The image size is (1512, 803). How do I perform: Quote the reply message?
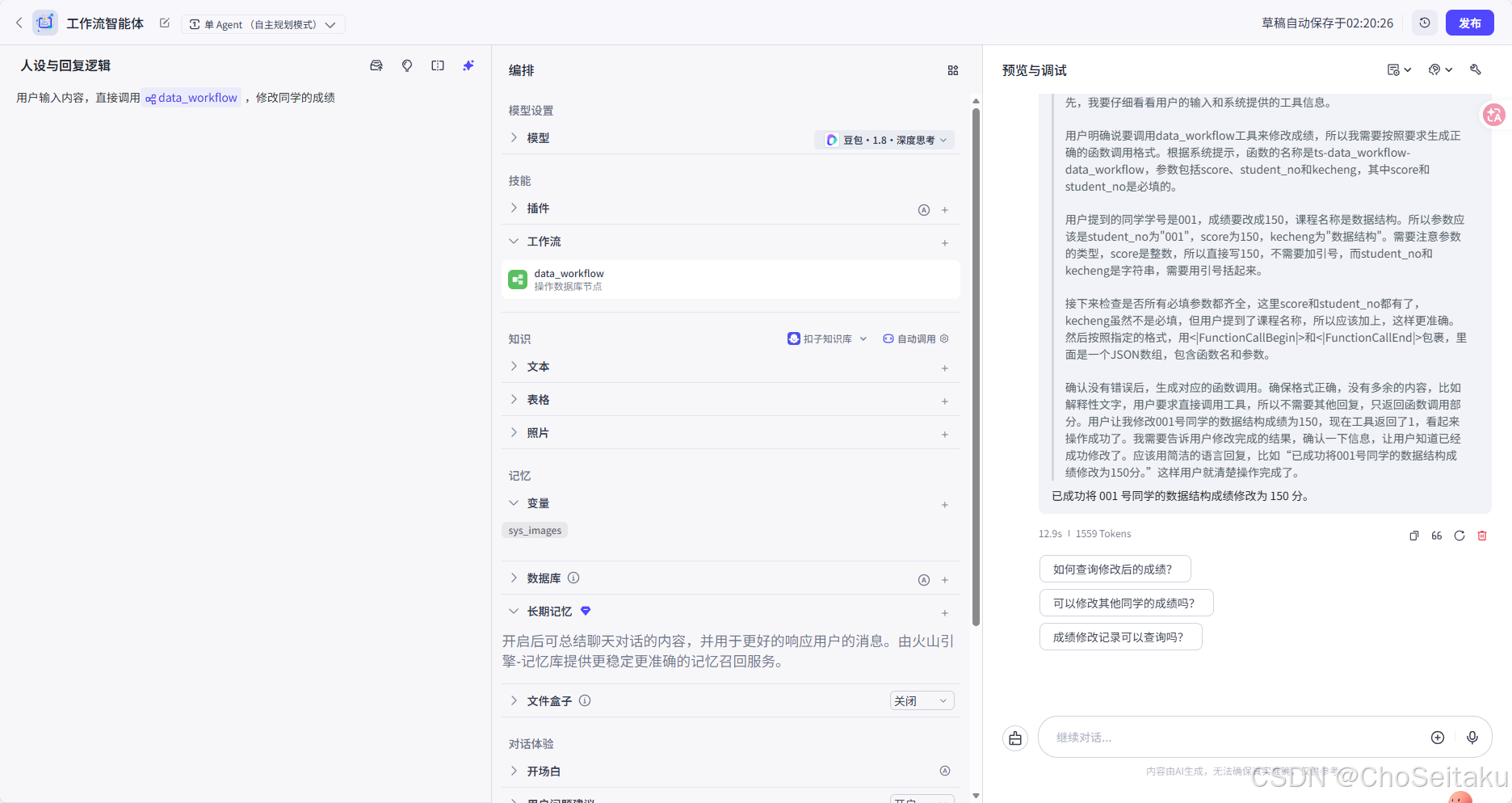[x=1437, y=536]
